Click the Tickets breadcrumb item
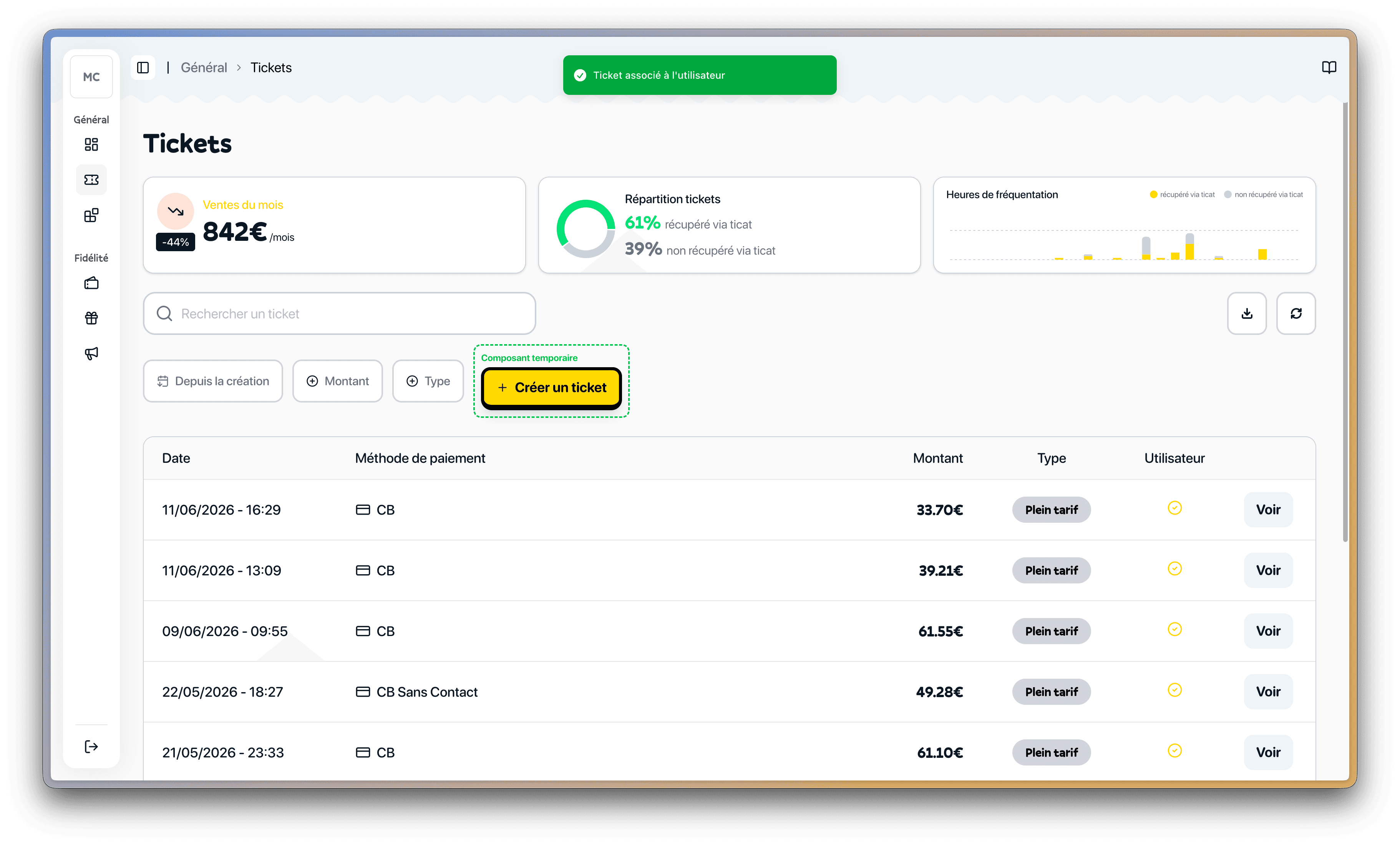The image size is (1400, 845). click(x=271, y=68)
